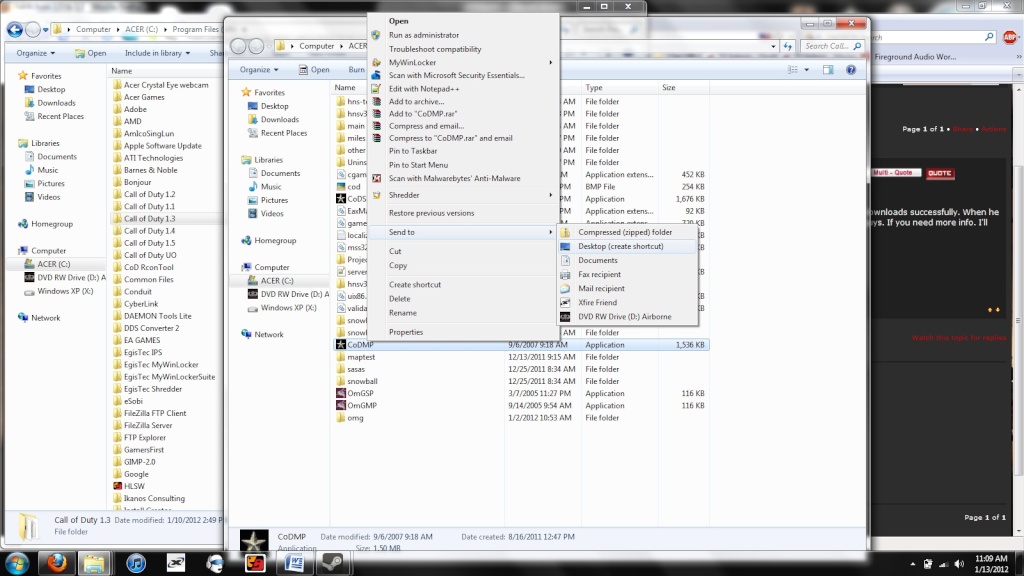The image size is (1024, 576).
Task: Select the snowball folder row
Action: coord(521,381)
